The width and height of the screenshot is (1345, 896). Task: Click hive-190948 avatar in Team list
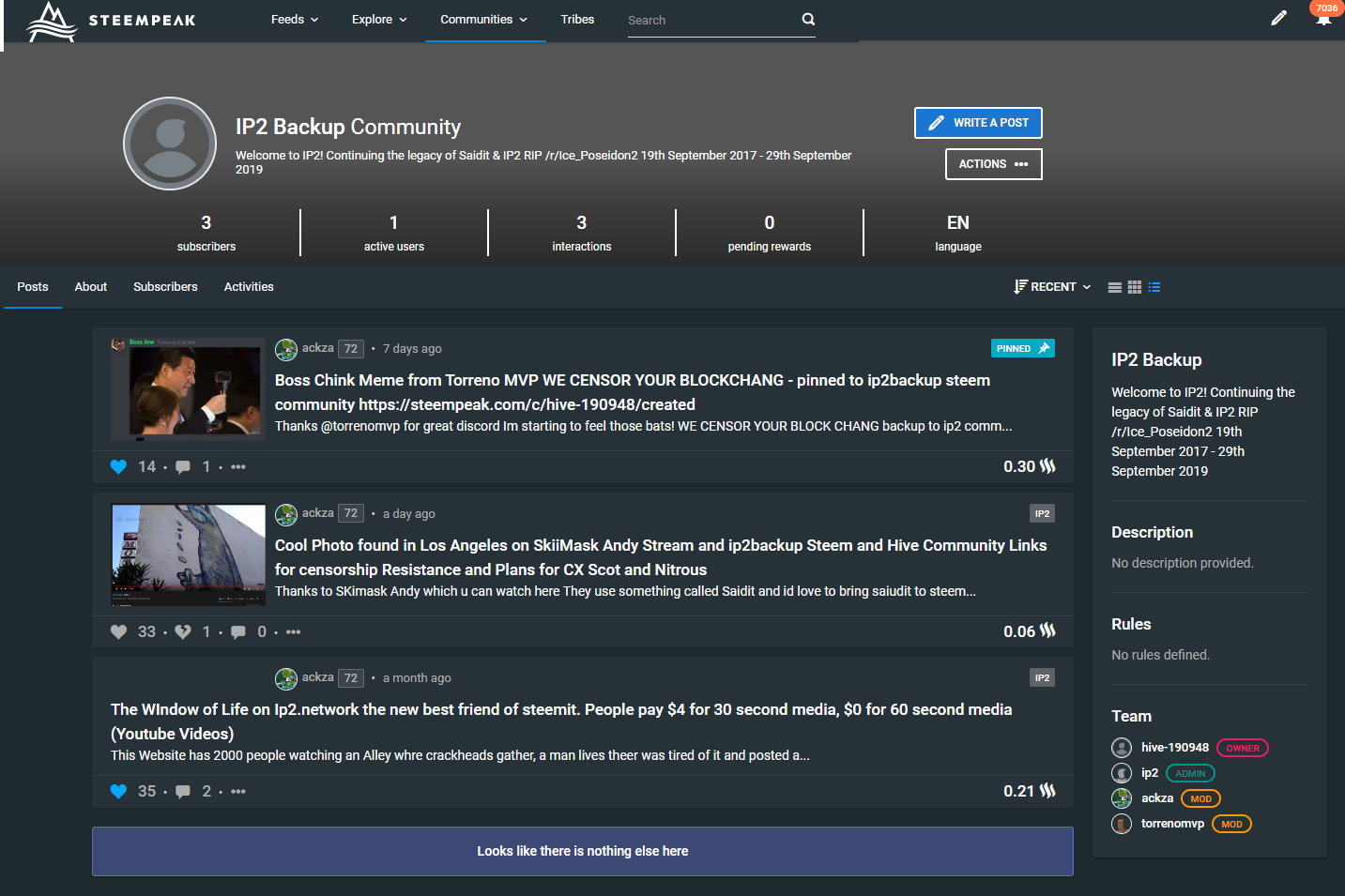point(1122,748)
